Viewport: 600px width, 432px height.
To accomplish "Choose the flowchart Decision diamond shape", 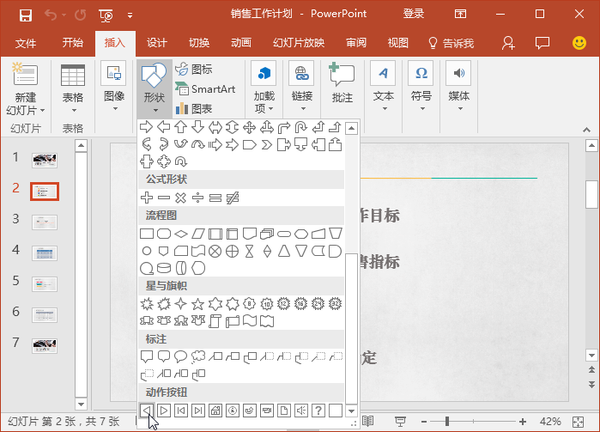I will point(181,233).
